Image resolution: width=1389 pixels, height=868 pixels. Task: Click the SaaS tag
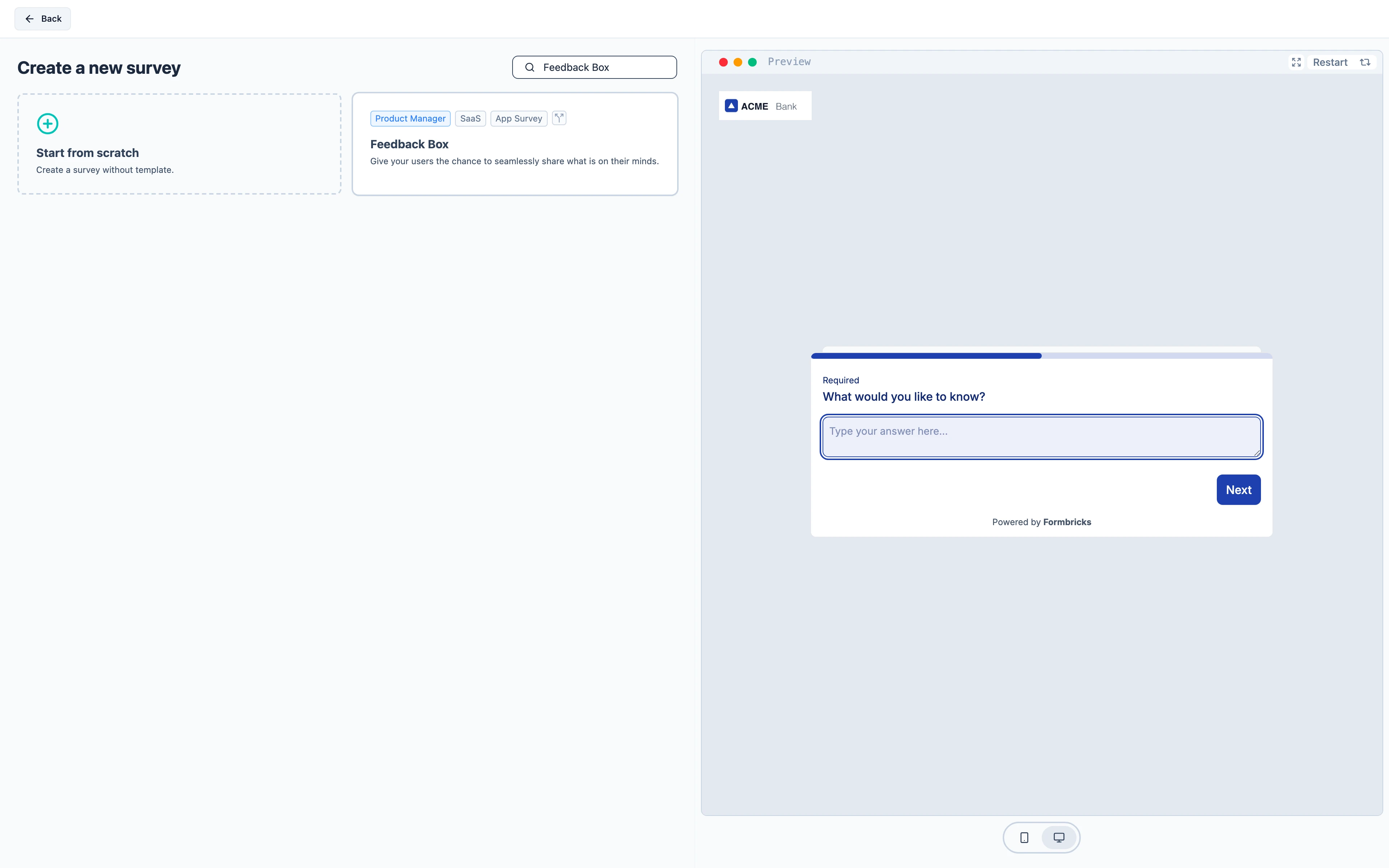[470, 118]
